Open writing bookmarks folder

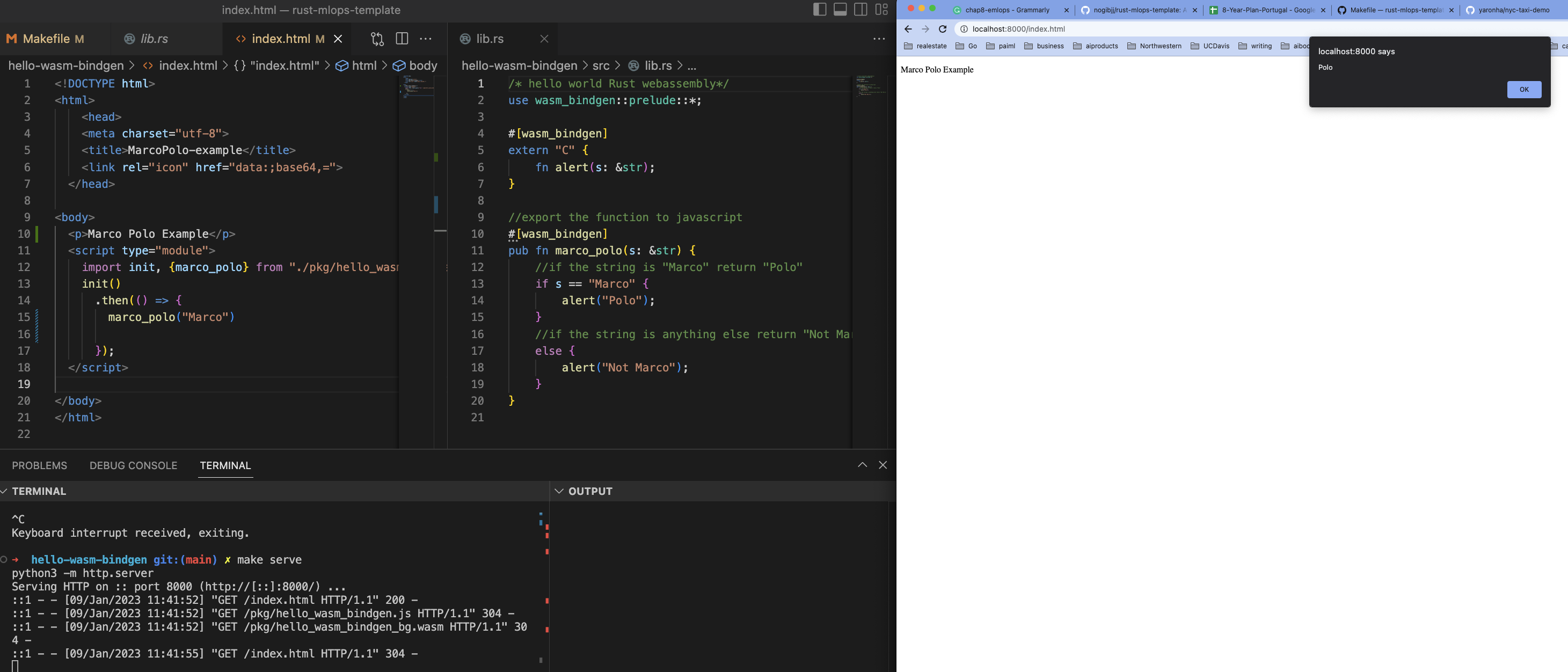point(1255,46)
